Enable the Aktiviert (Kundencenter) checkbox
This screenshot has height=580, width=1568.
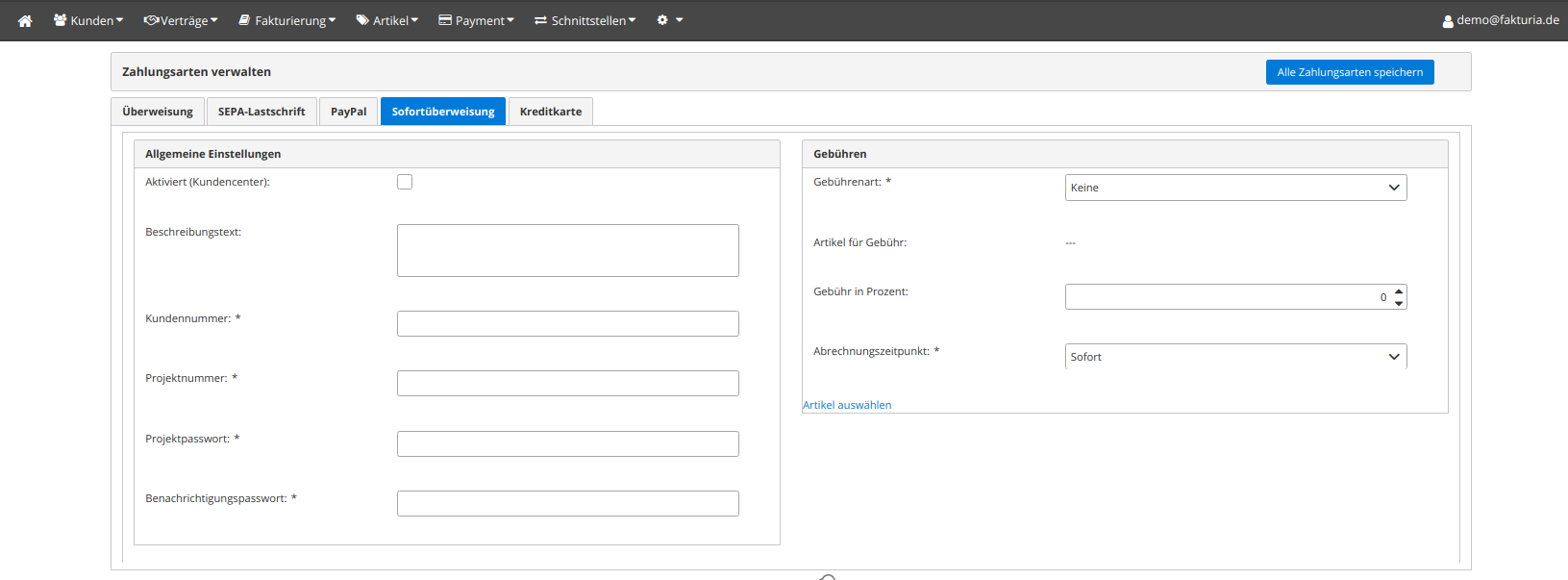coord(405,182)
